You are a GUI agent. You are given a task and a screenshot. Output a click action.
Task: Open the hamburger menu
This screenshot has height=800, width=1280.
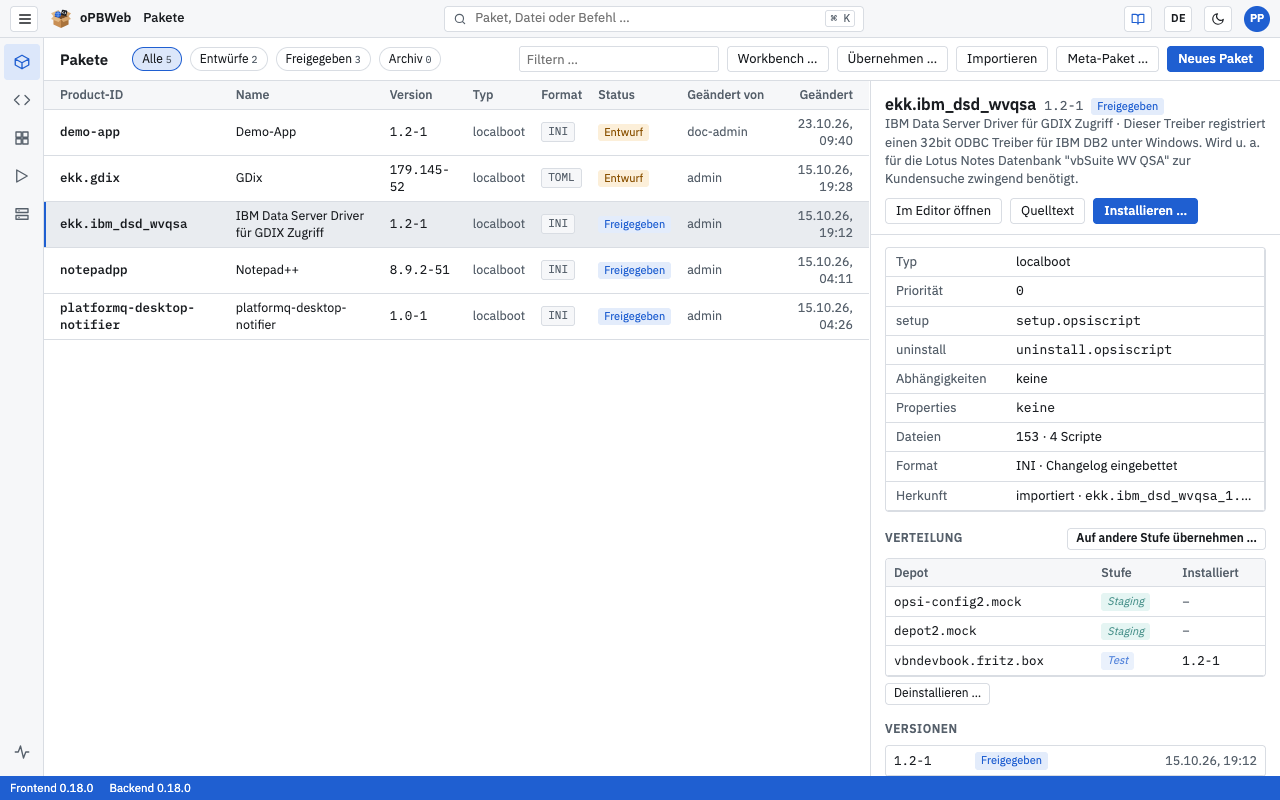(x=26, y=18)
